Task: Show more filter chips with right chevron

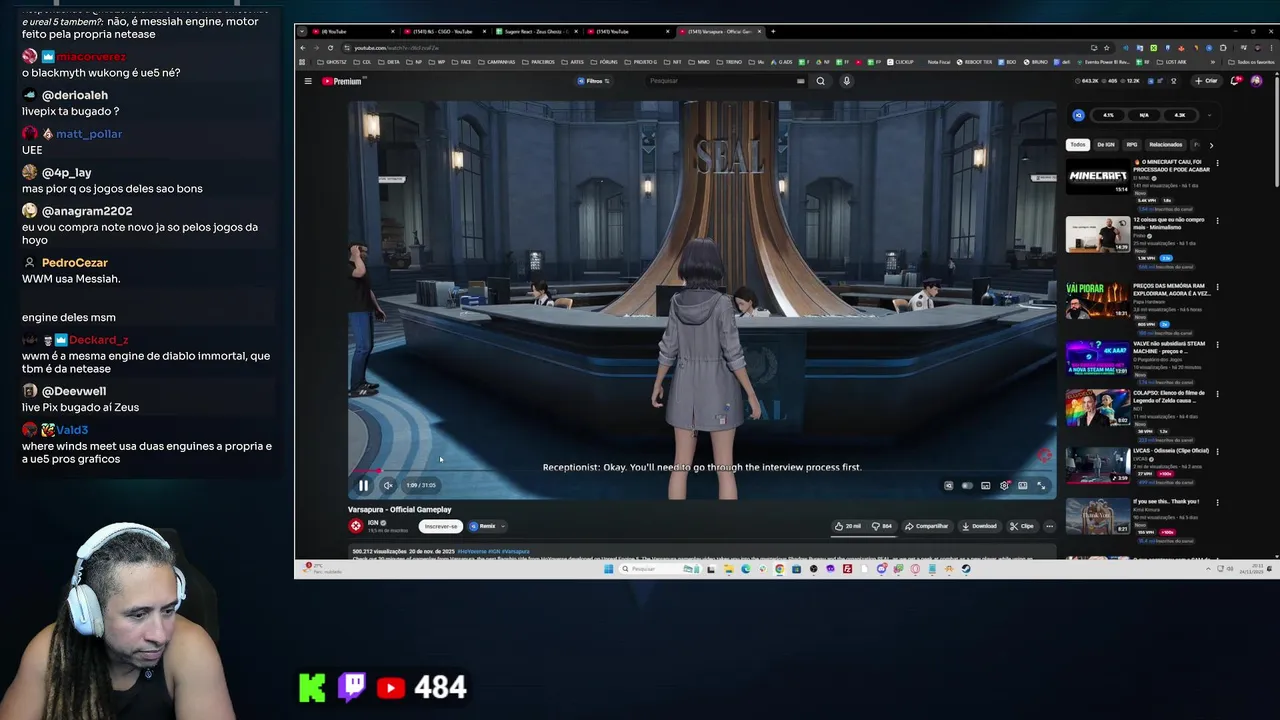Action: pos(1211,145)
